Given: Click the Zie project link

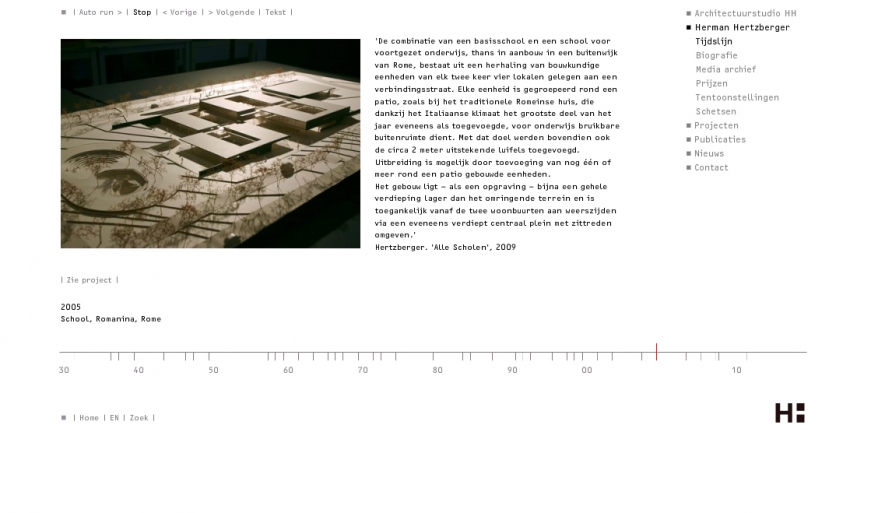Looking at the screenshot, I should click(89, 281).
